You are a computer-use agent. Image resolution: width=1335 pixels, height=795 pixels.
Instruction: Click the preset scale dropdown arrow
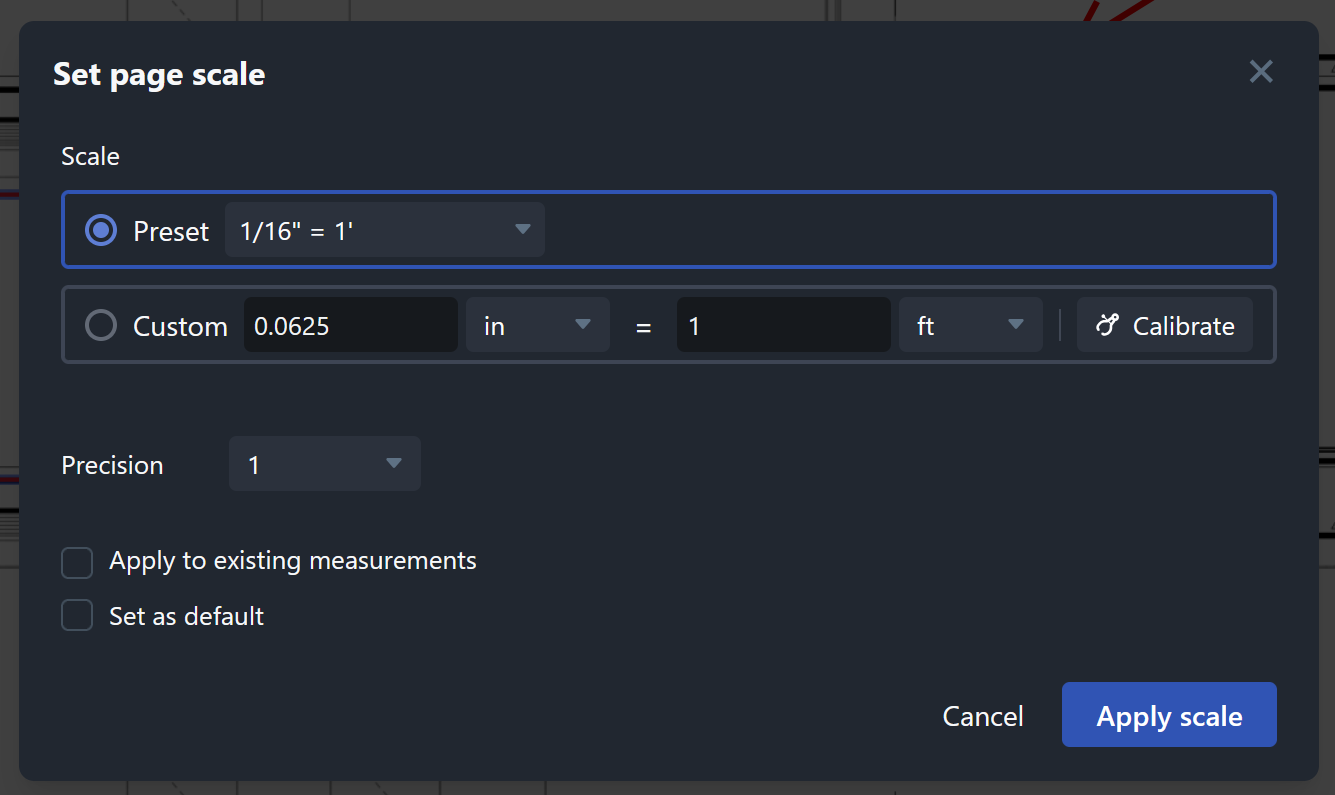pyautogui.click(x=522, y=230)
